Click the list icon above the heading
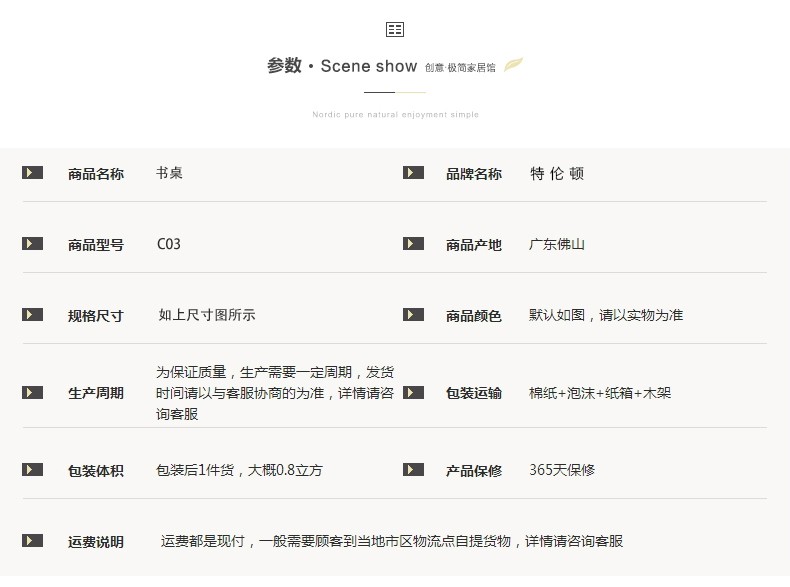Viewport: 790px width, 587px height. (395, 29)
